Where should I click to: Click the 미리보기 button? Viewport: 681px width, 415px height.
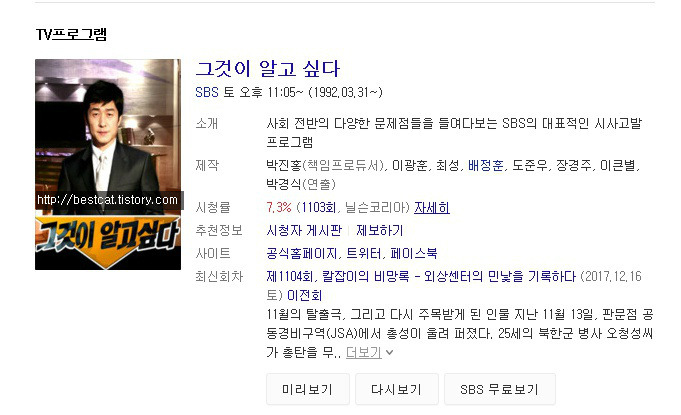tap(307, 389)
